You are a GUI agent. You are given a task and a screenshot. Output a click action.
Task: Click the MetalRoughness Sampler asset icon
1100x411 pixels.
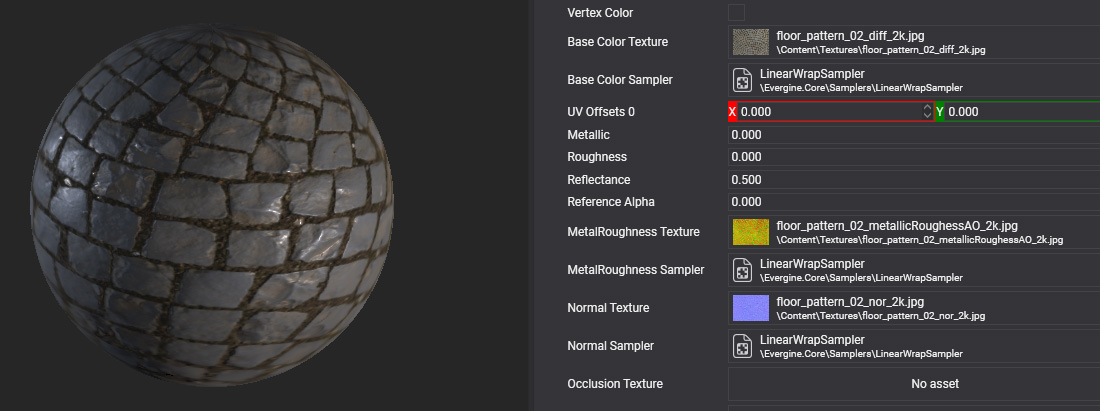pyautogui.click(x=743, y=270)
